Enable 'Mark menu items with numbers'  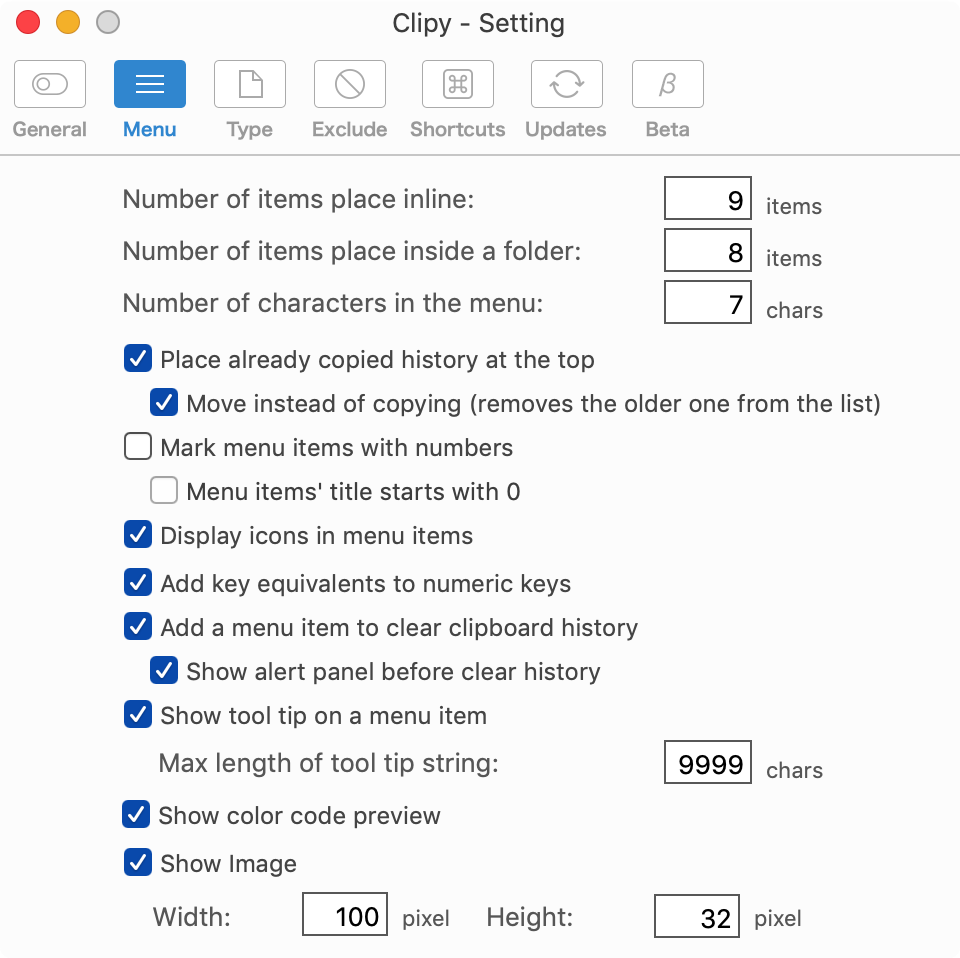137,447
